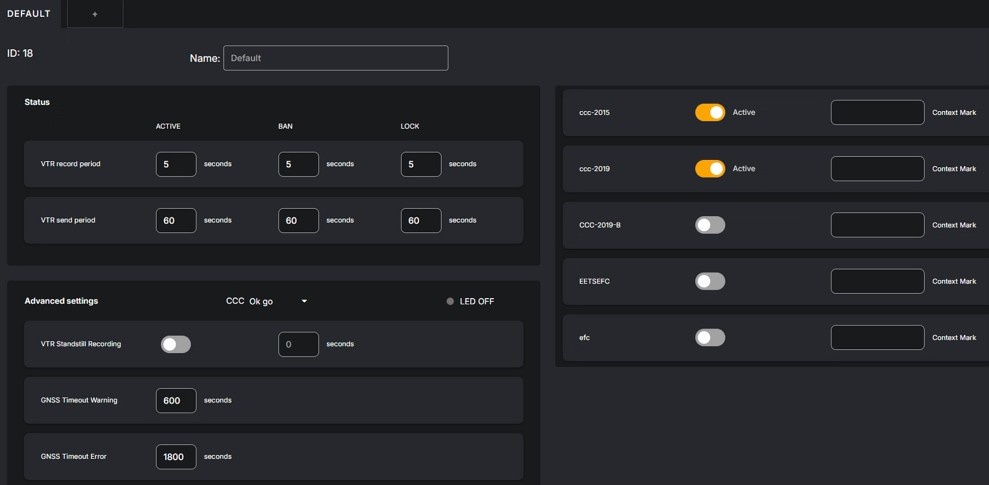Click ccc-2015 Context Mark field
The image size is (989, 485).
877,112
